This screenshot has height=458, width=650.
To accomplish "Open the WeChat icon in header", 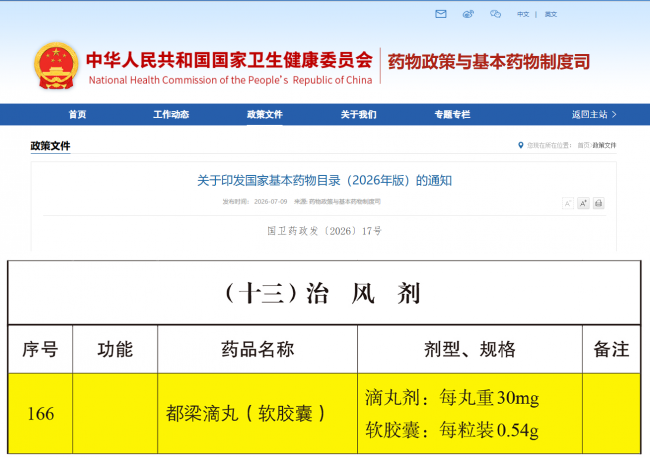I will [495, 14].
